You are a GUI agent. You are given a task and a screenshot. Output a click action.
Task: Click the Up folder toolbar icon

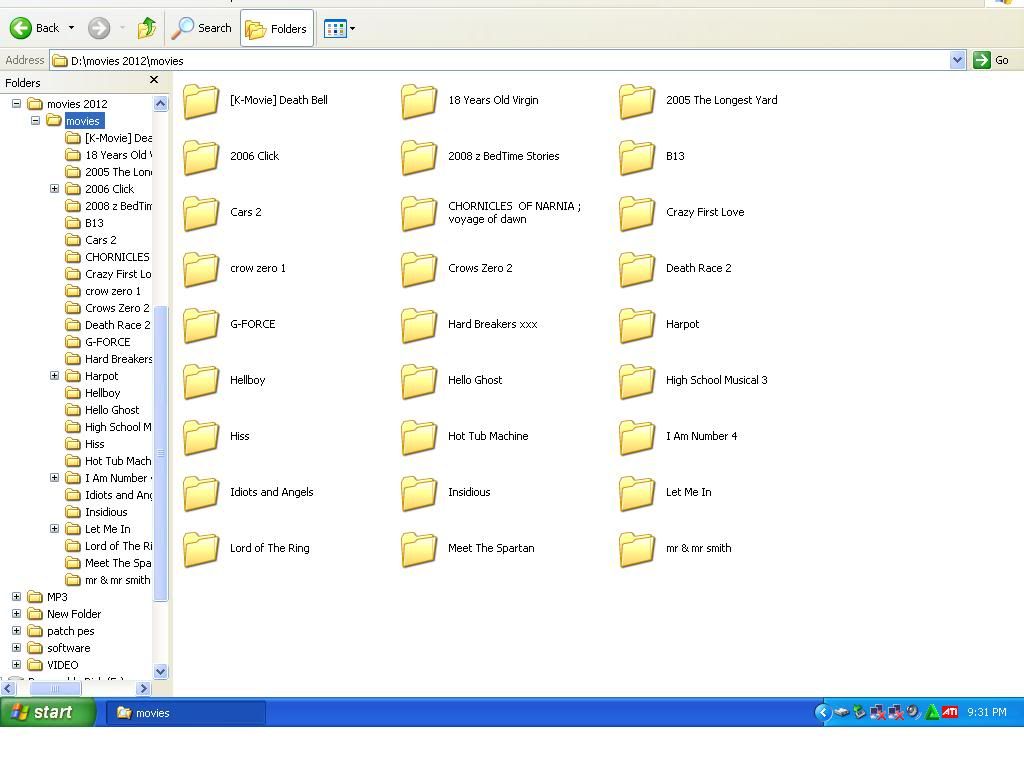pyautogui.click(x=146, y=28)
